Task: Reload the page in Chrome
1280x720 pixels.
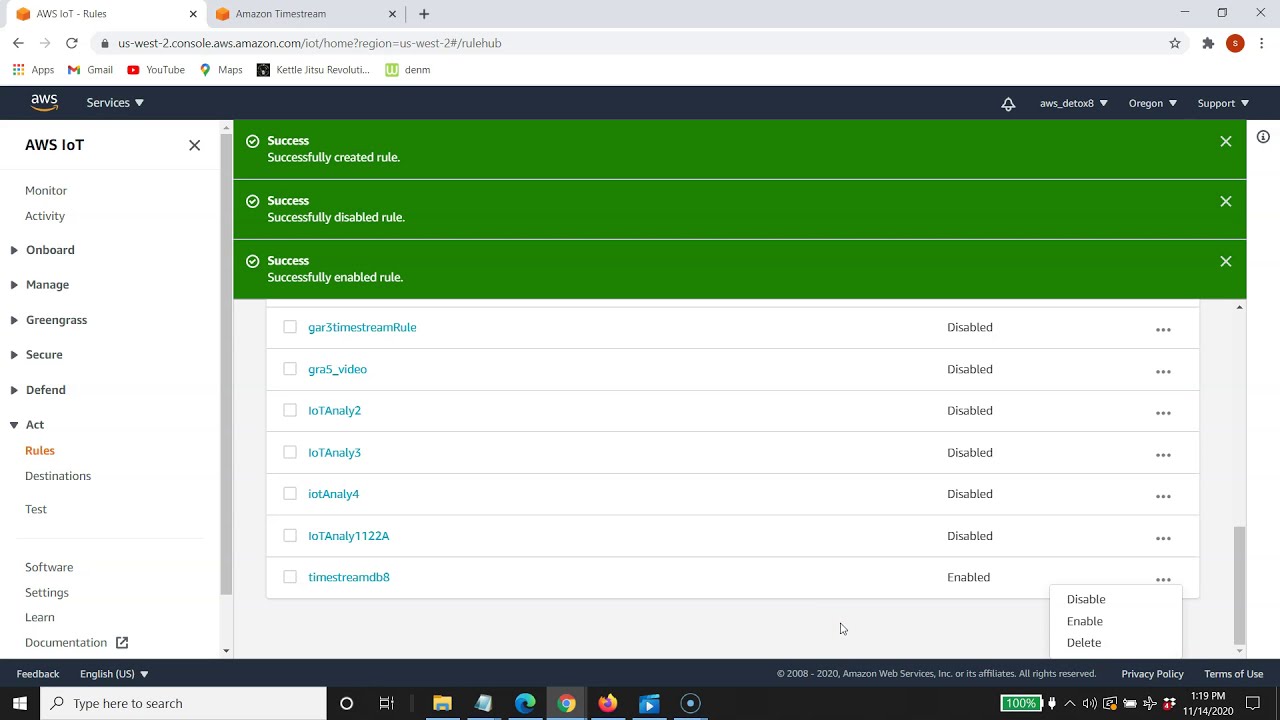Action: [72, 43]
